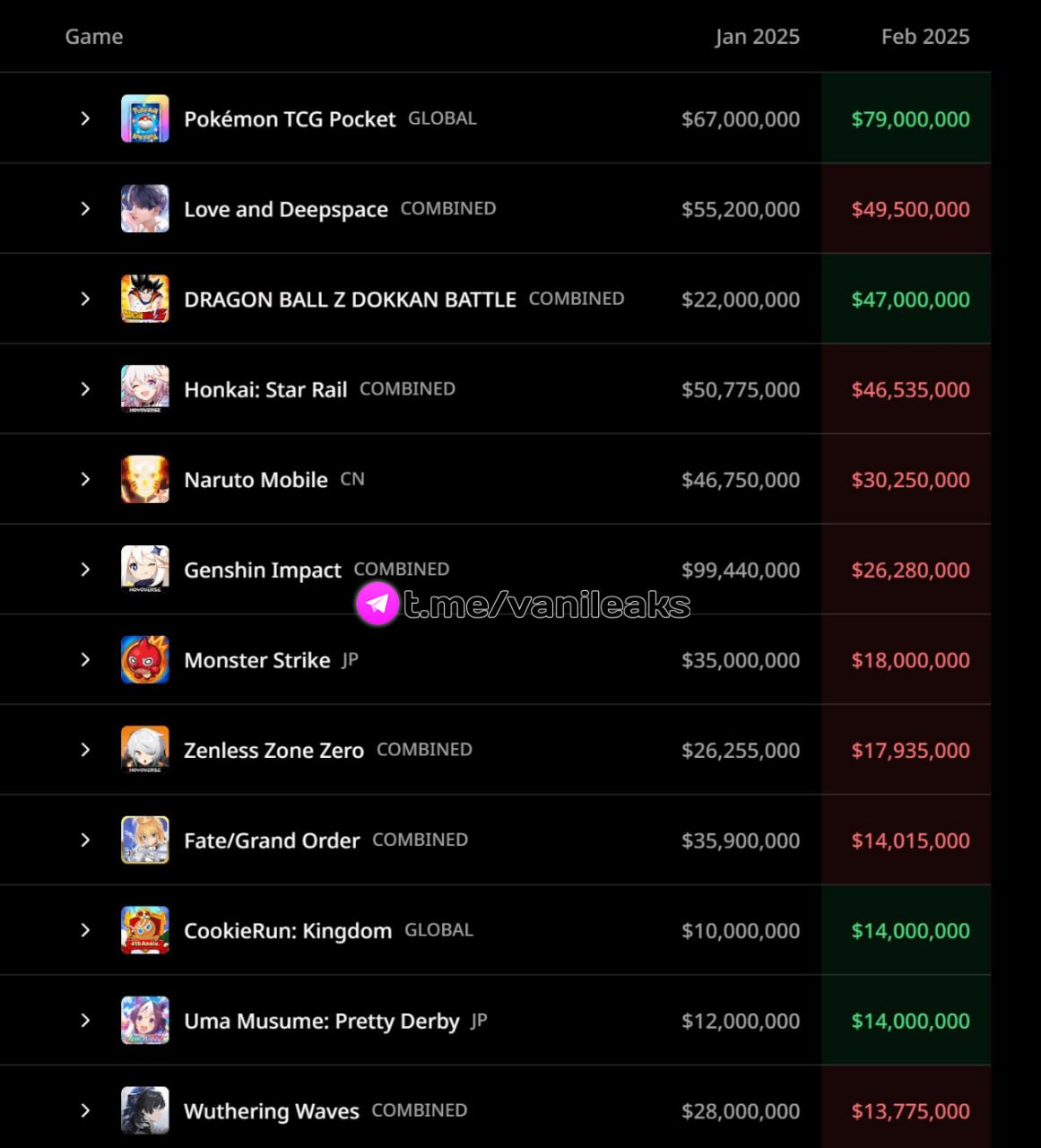Sort by the Jan 2025 column header
Image resolution: width=1041 pixels, height=1148 pixels.
757,37
